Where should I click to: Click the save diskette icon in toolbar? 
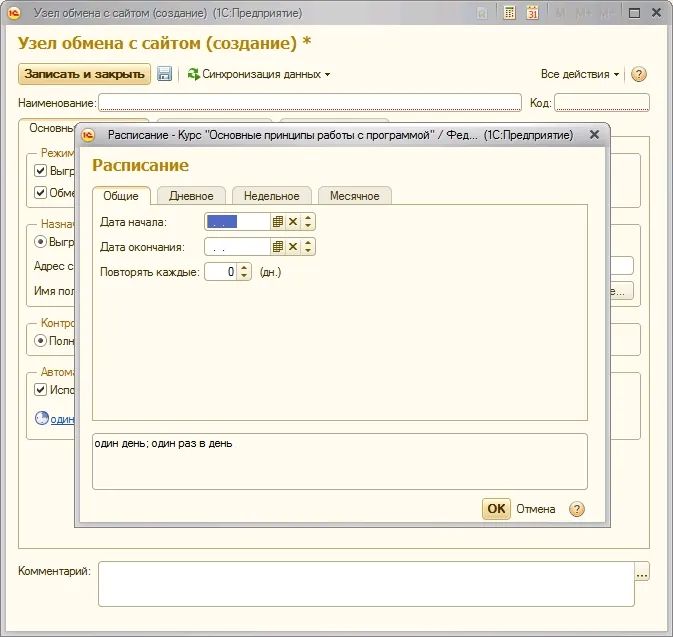pos(165,74)
